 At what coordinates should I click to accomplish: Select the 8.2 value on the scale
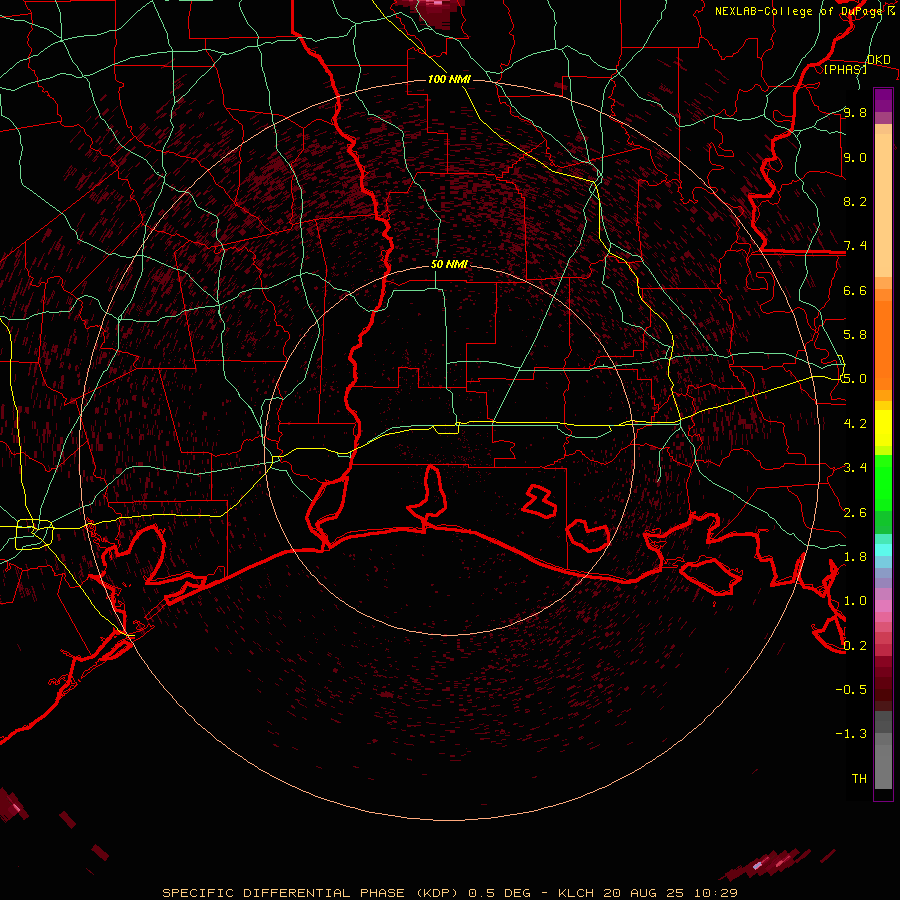pyautogui.click(x=855, y=201)
